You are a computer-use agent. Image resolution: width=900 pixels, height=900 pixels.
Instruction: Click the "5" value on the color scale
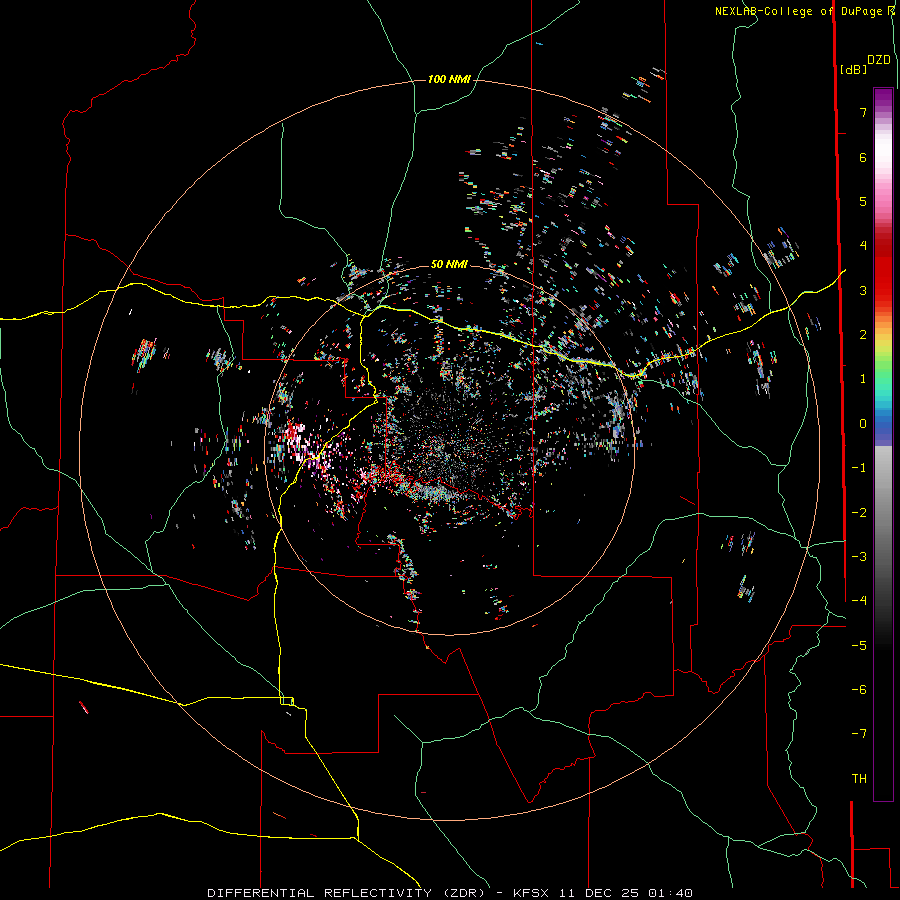863,201
